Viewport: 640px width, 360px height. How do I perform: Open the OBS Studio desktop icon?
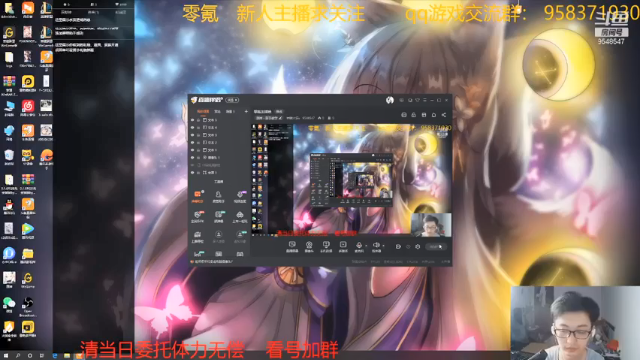28,305
